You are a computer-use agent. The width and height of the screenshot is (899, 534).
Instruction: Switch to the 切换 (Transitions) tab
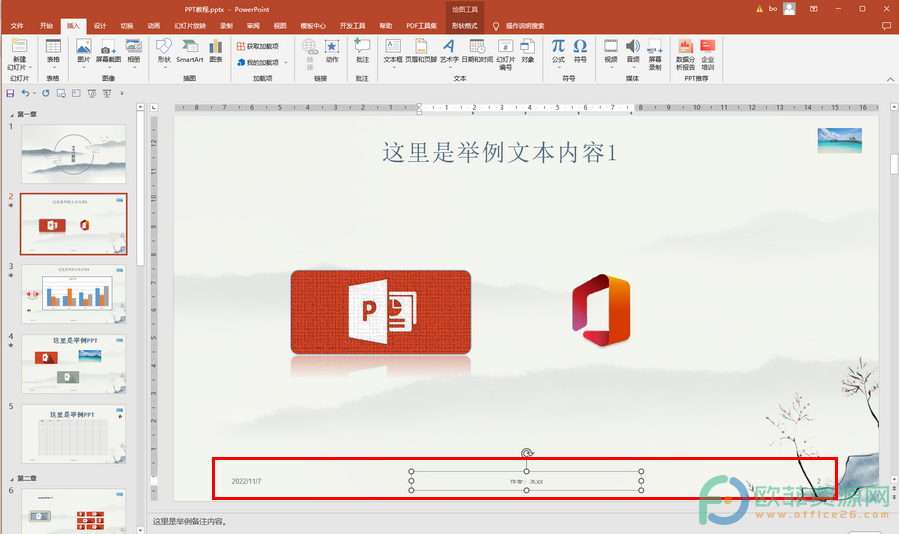(x=127, y=26)
